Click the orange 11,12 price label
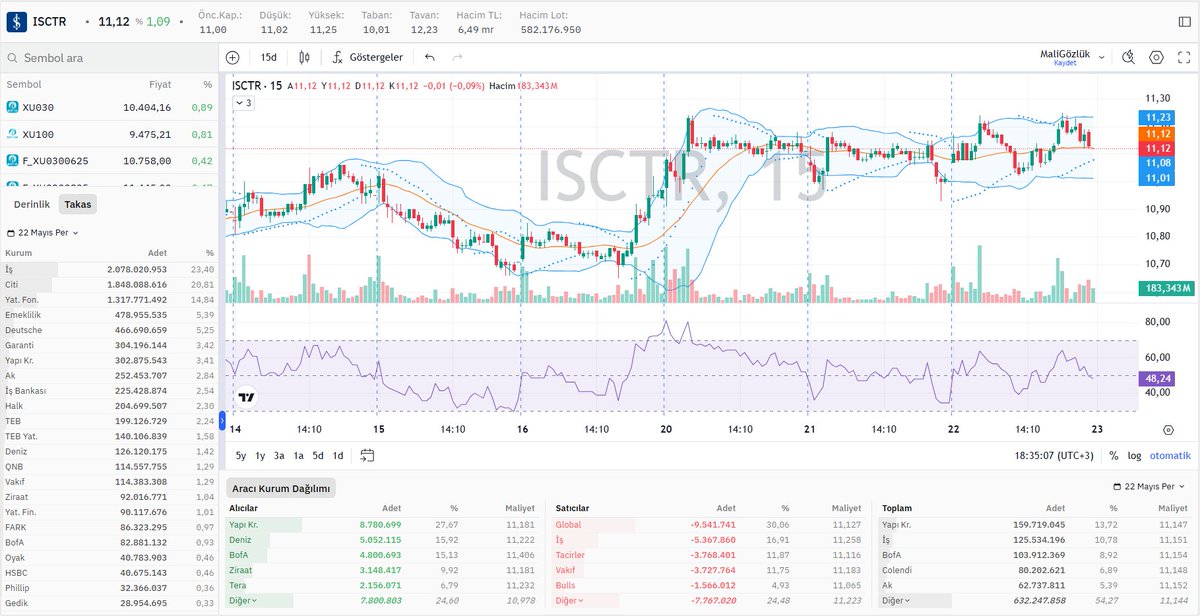The image size is (1200, 616). [1159, 133]
